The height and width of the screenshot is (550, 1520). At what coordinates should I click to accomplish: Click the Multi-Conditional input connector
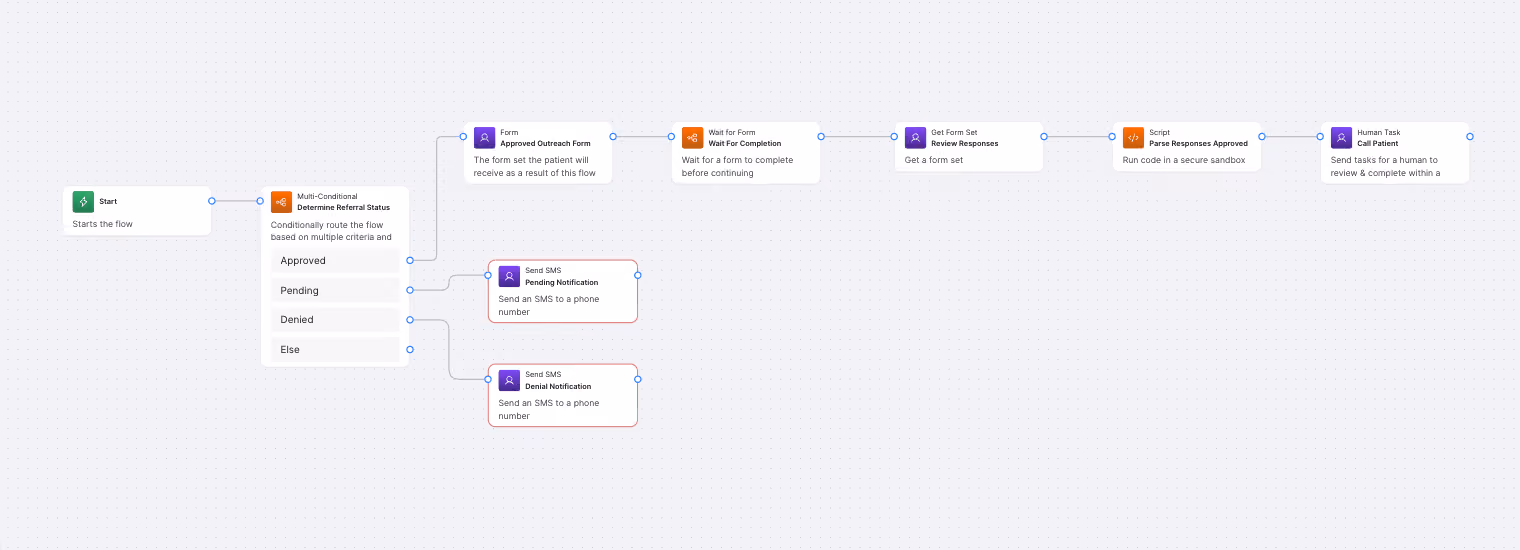(x=260, y=201)
